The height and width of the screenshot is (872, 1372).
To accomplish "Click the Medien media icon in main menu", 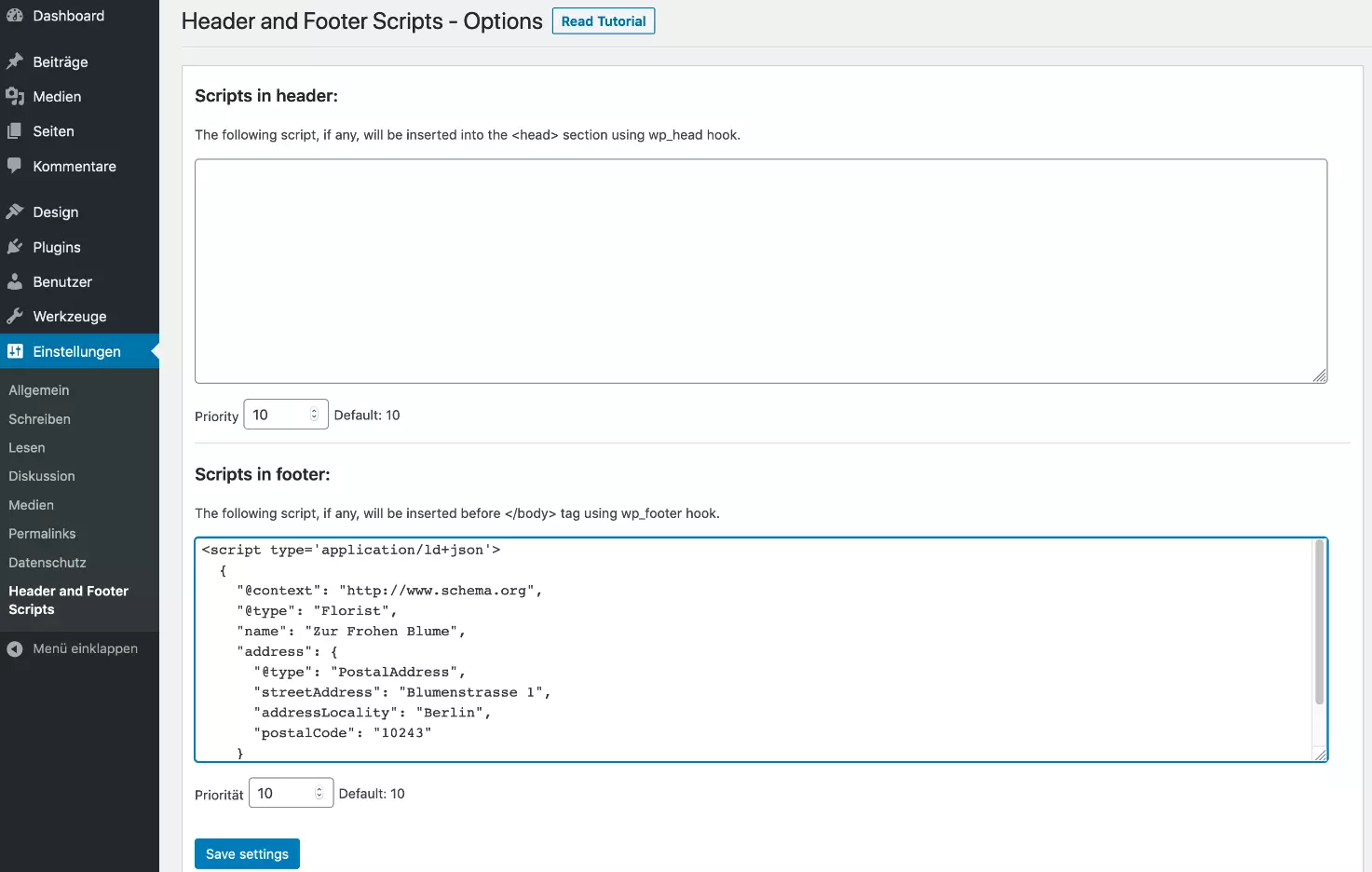I will 15,96.
